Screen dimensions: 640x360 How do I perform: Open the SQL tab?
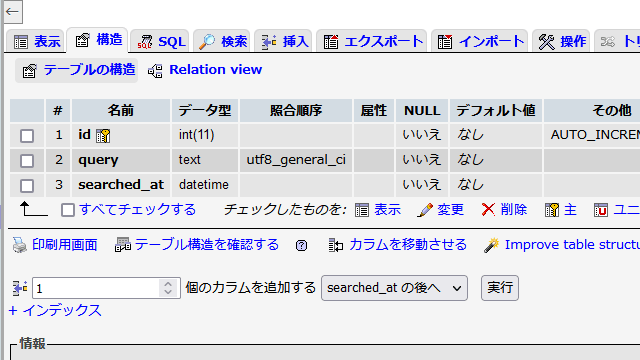tap(160, 41)
